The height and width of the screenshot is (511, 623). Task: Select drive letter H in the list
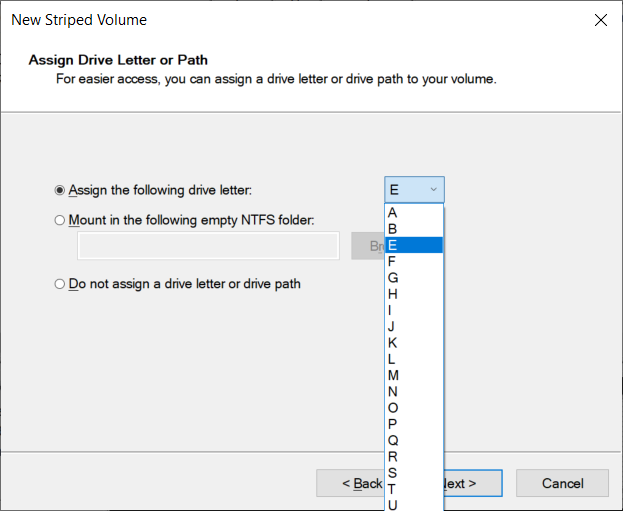click(x=414, y=294)
